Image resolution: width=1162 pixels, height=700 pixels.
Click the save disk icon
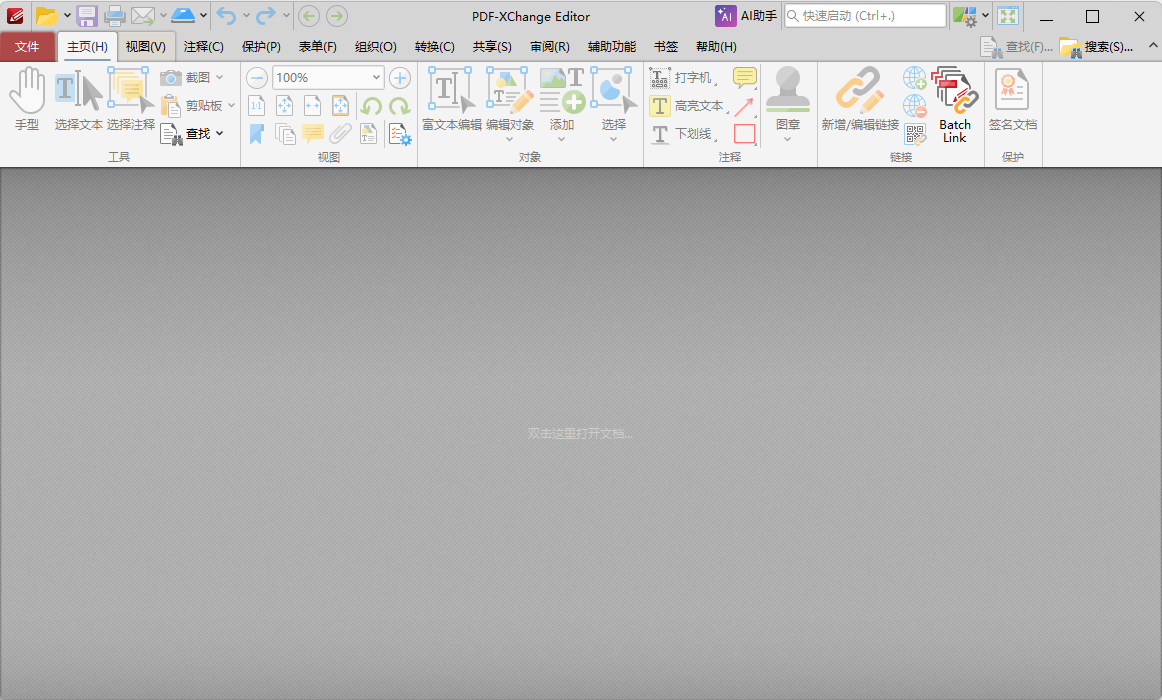click(87, 16)
